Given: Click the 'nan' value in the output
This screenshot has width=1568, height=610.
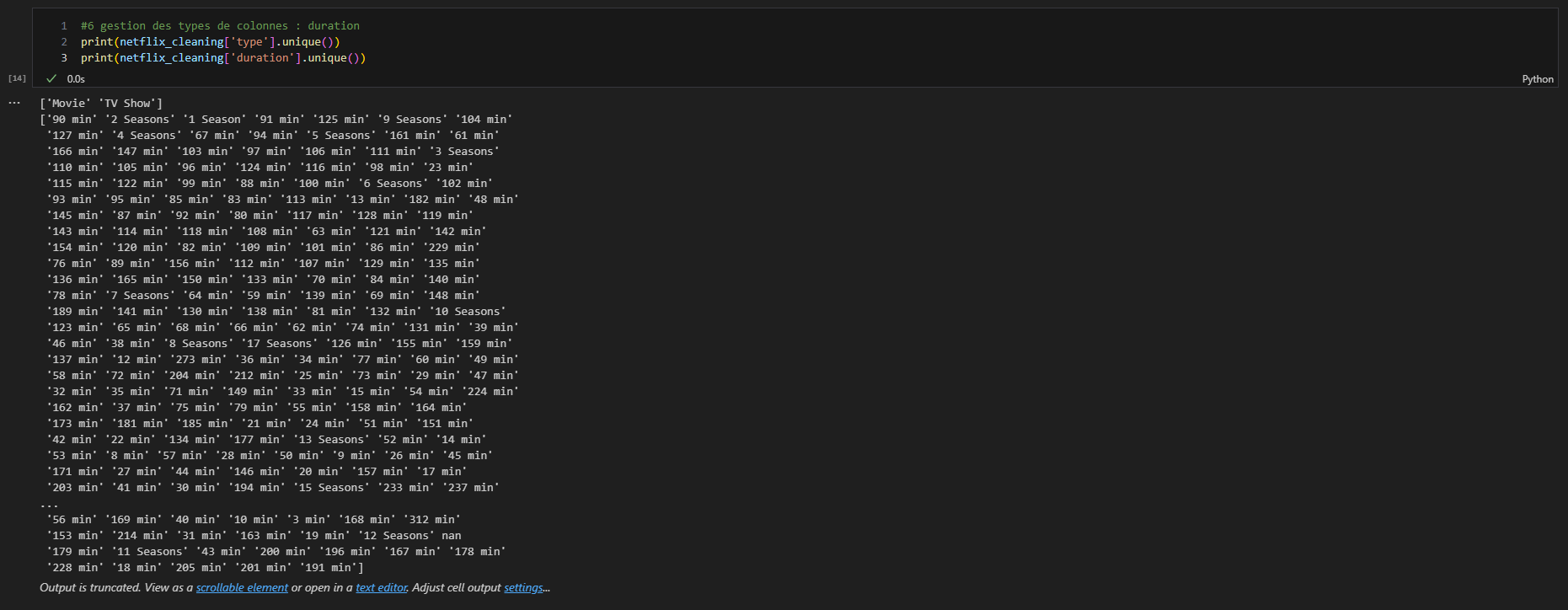Looking at the screenshot, I should pyautogui.click(x=452, y=536).
